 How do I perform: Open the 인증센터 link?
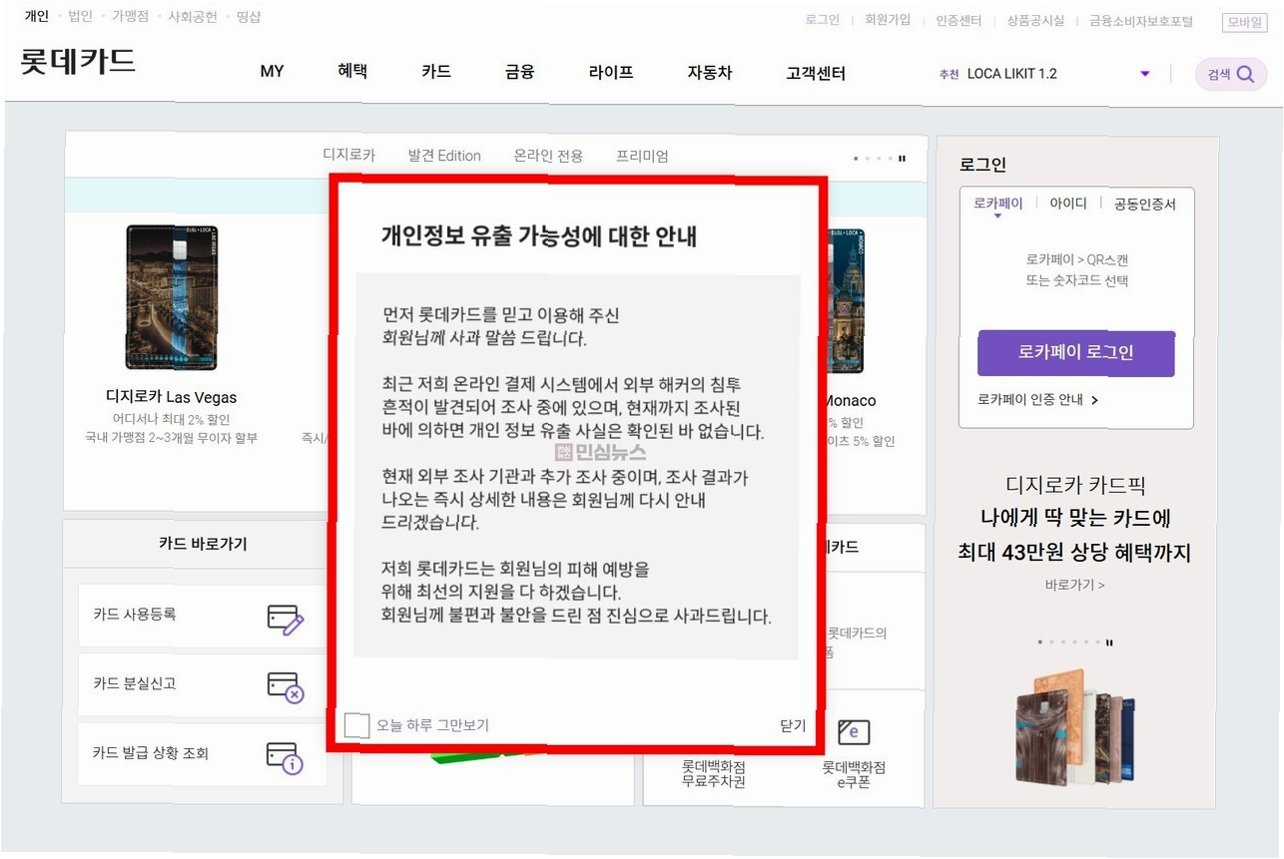pyautogui.click(x=959, y=20)
